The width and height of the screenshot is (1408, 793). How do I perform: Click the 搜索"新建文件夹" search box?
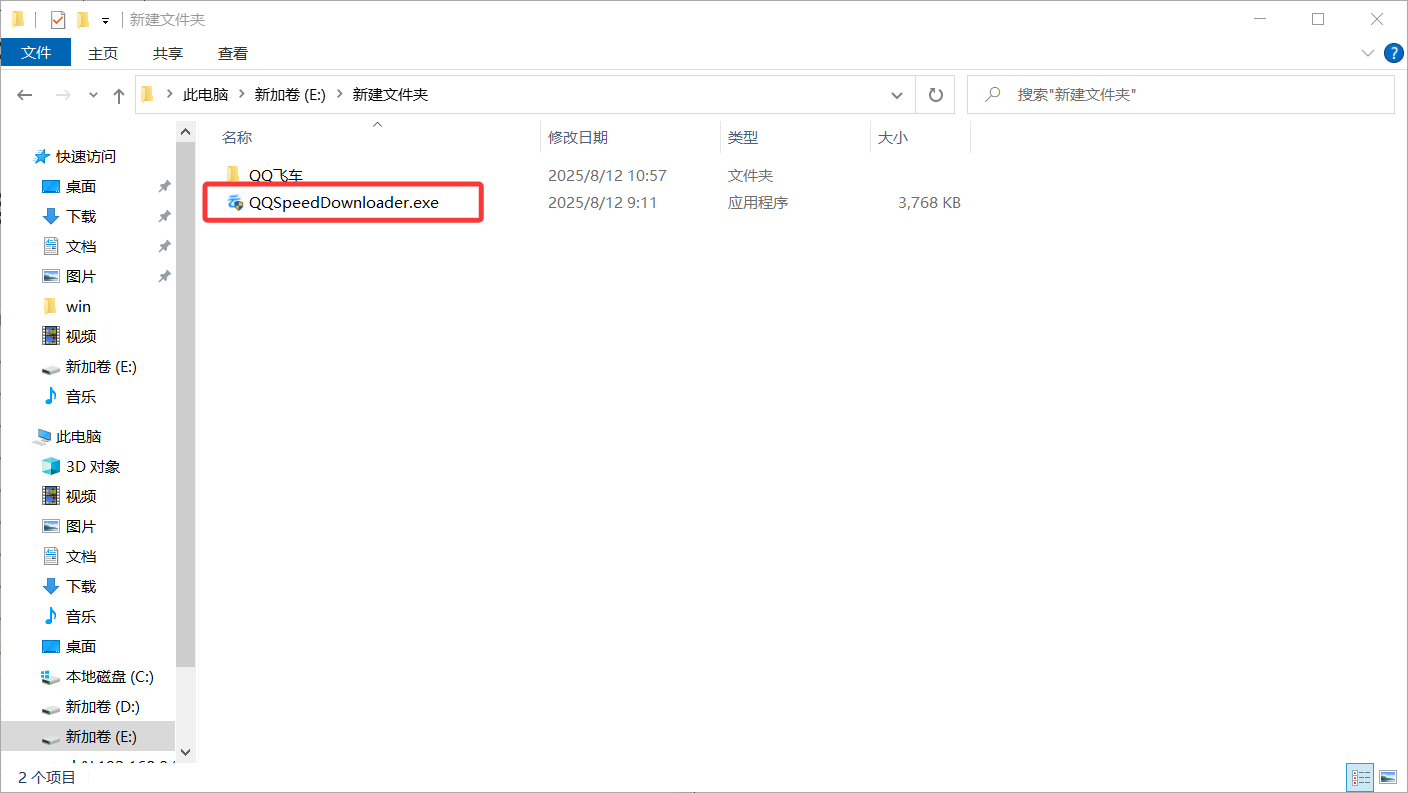point(1180,95)
